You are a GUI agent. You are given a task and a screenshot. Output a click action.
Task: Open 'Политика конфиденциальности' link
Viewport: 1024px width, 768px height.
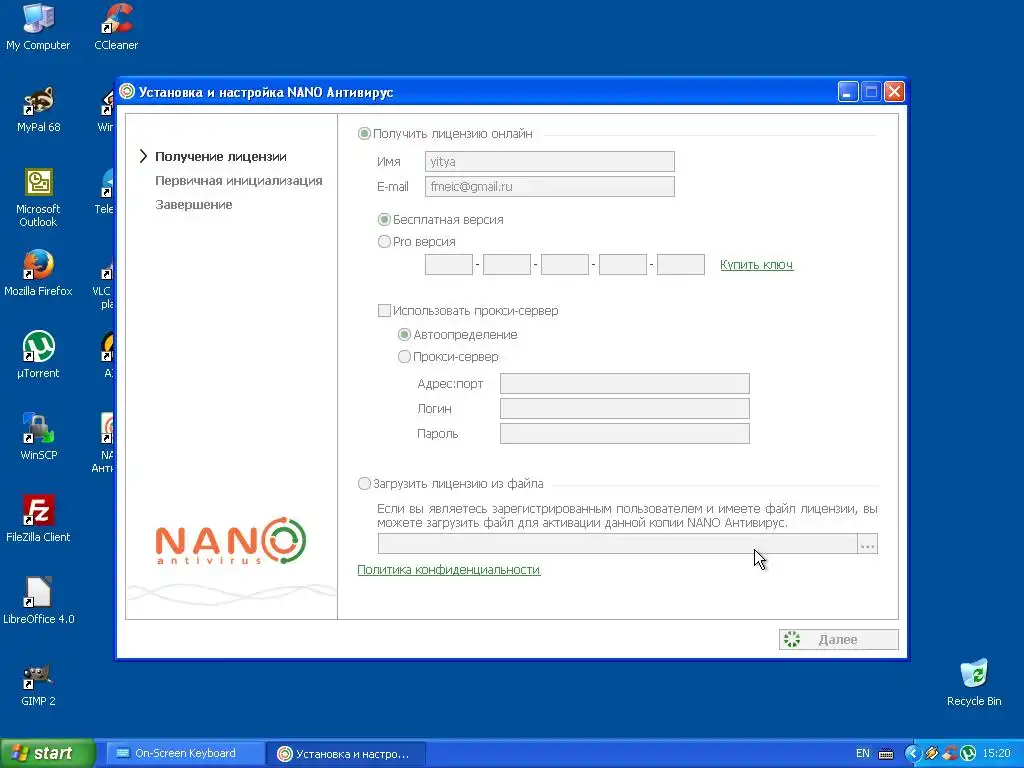pos(449,569)
